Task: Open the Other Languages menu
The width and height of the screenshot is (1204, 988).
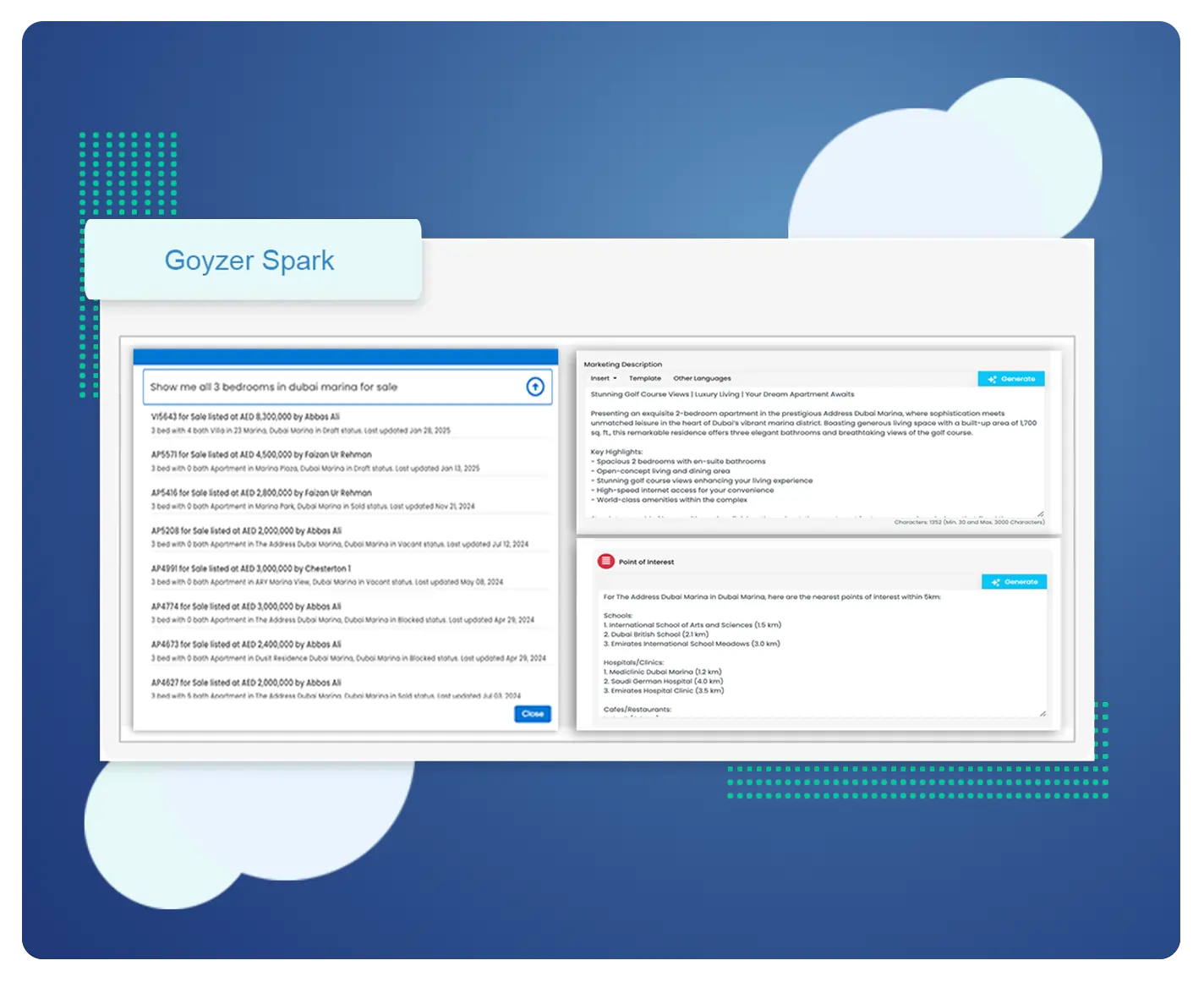Action: (x=702, y=378)
